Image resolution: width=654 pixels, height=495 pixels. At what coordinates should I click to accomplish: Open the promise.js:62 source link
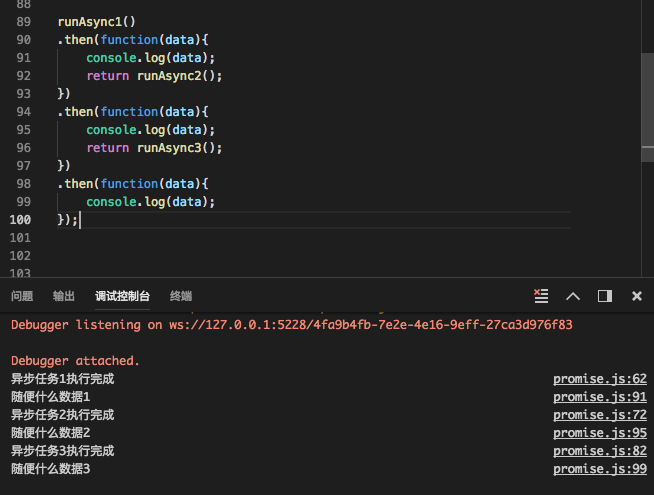(600, 379)
